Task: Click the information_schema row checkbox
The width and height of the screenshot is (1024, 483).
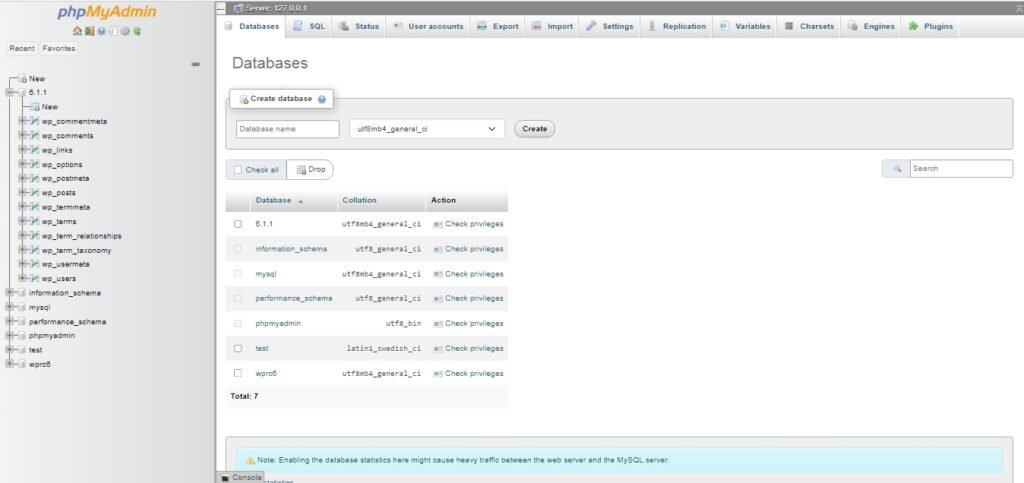Action: [x=238, y=249]
